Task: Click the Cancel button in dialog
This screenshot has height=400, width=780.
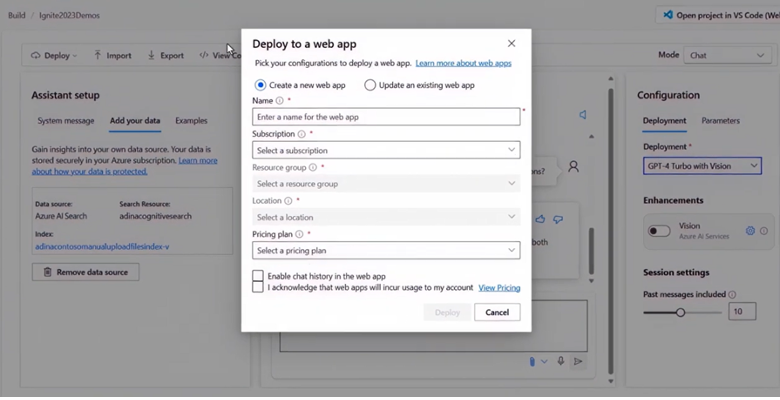Action: (x=497, y=312)
